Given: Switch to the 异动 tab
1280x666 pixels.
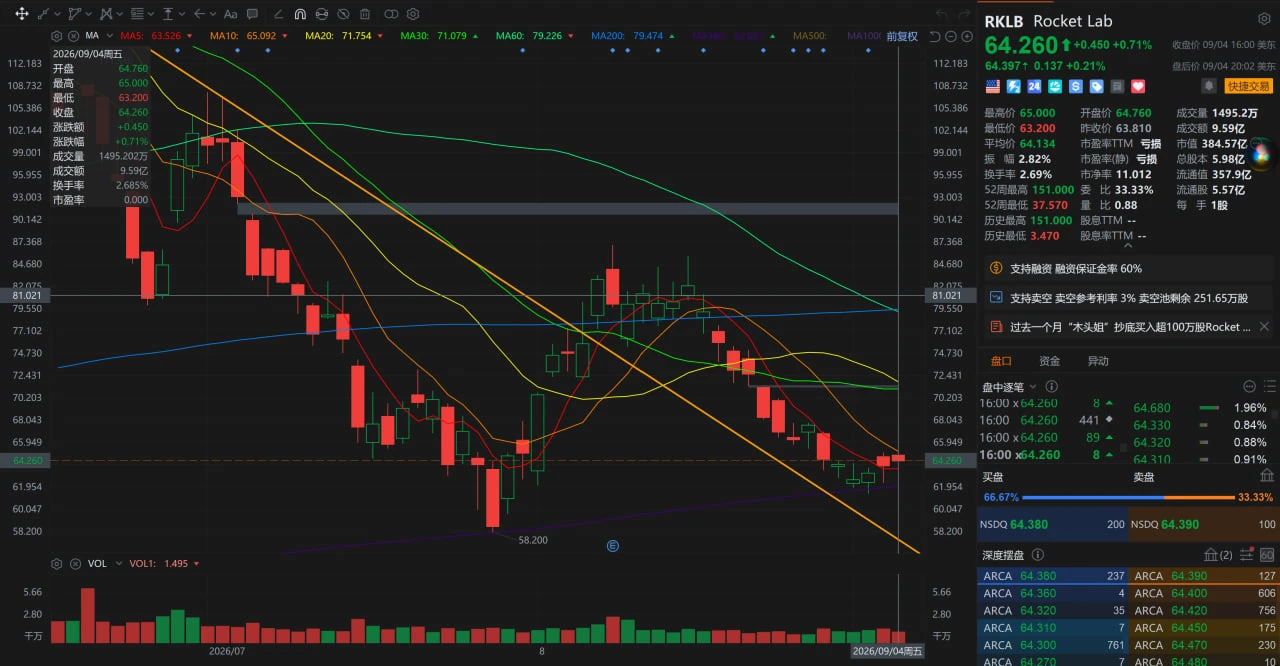Looking at the screenshot, I should coord(1098,361).
